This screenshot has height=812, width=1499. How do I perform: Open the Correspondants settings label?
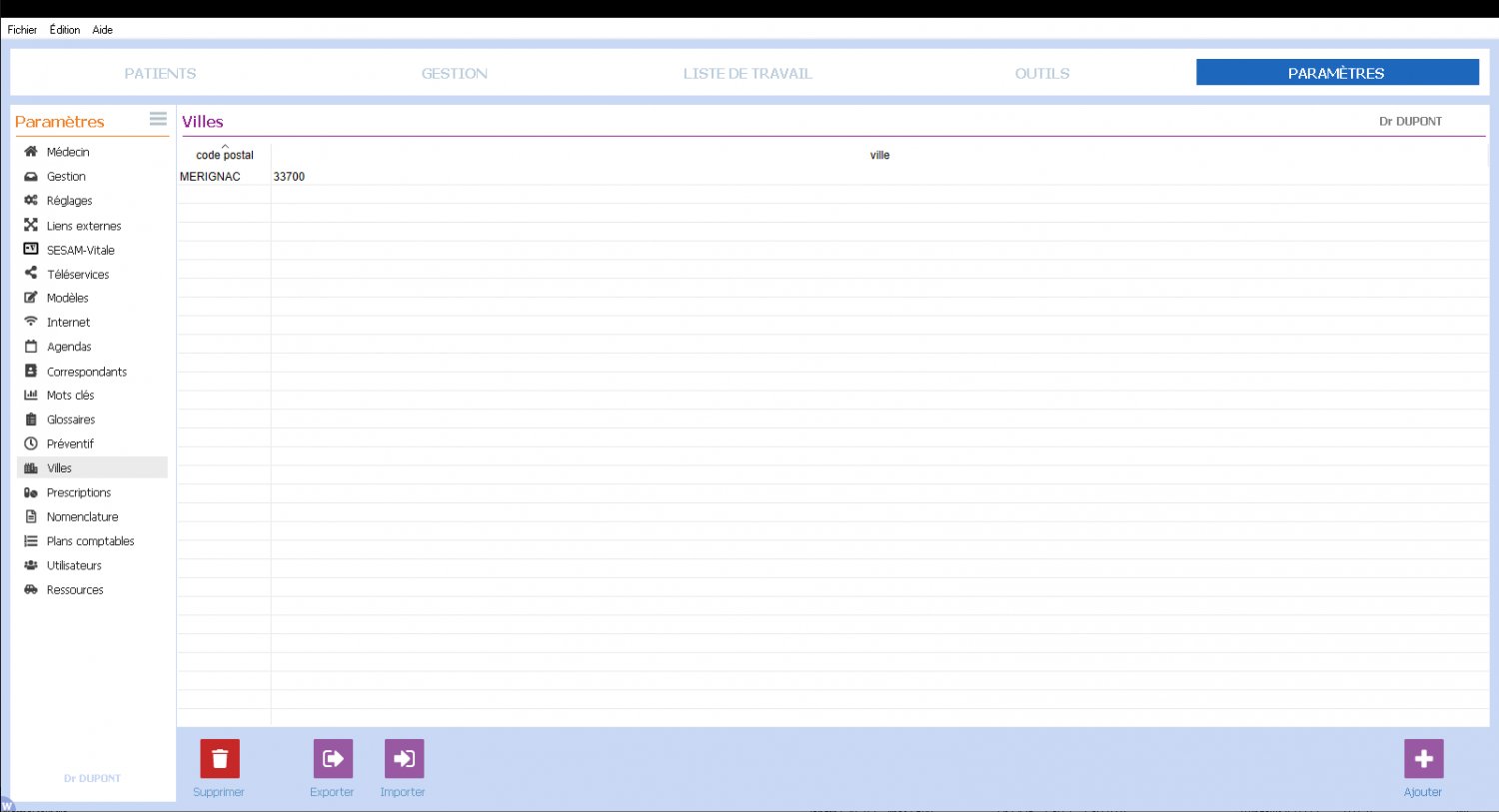[x=87, y=372]
